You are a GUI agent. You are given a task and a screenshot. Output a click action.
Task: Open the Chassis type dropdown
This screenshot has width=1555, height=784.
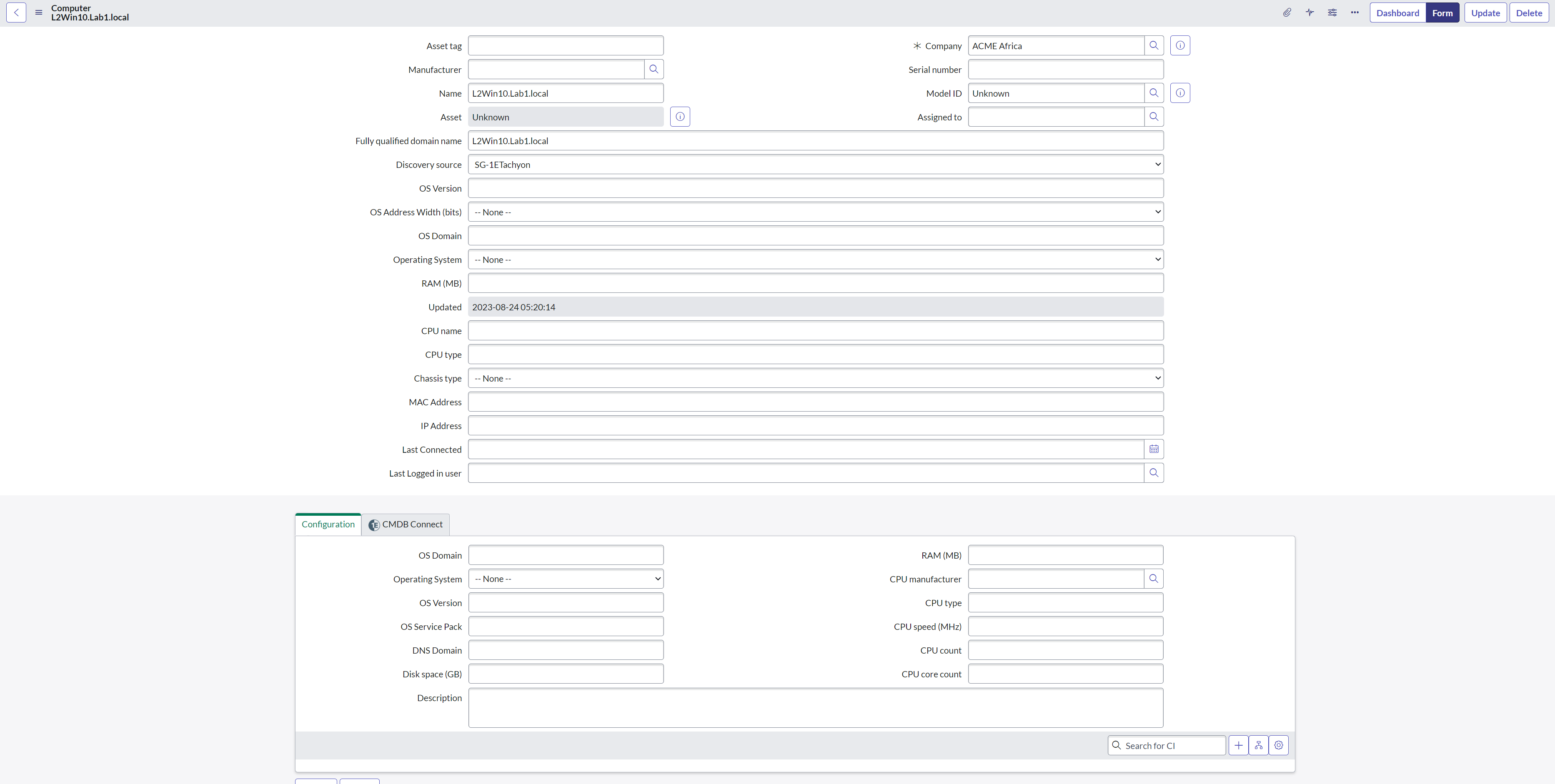(x=815, y=378)
